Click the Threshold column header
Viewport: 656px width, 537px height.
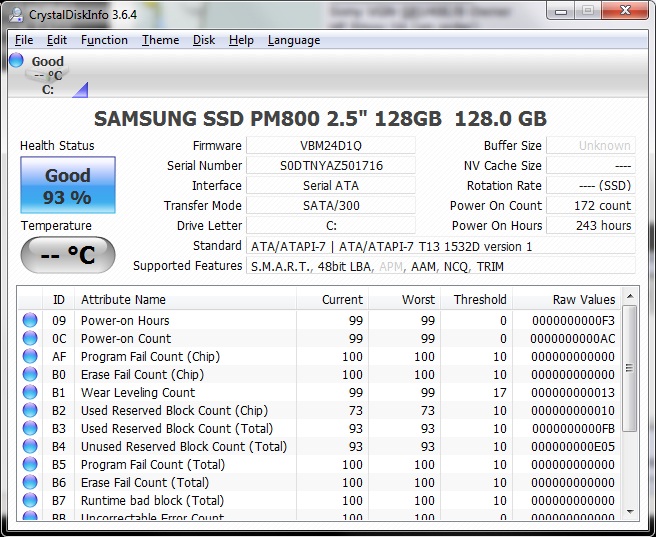[x=476, y=299]
